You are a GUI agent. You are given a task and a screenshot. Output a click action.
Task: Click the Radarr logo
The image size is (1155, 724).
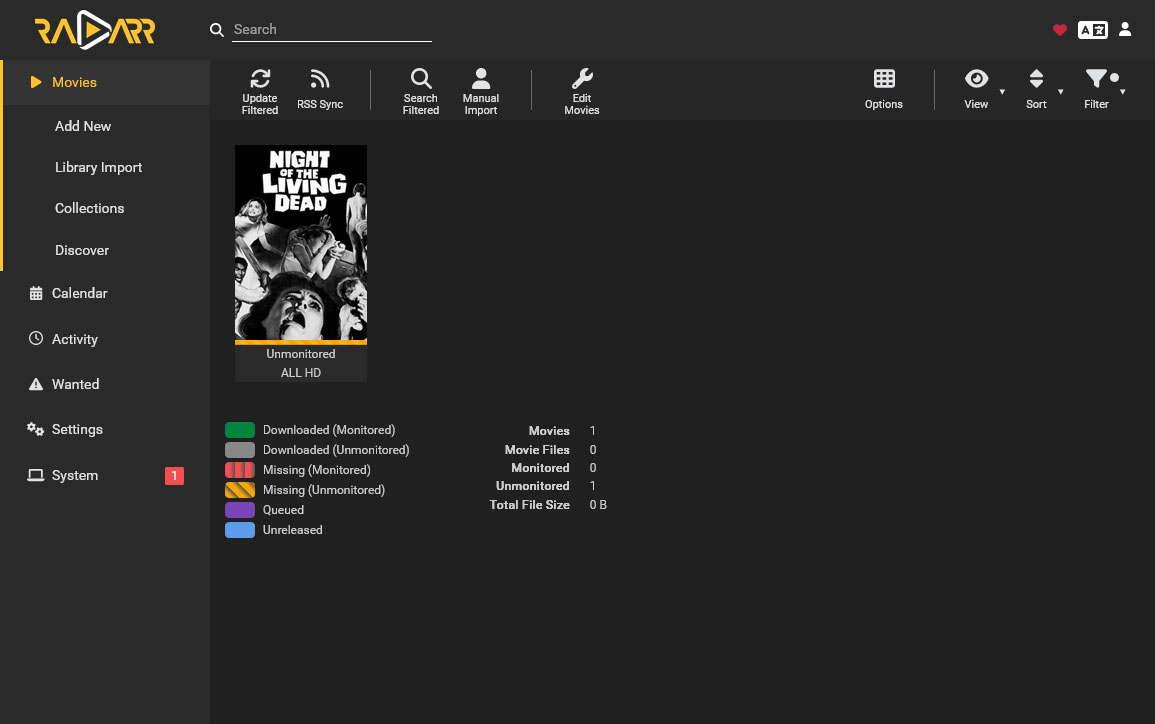[x=94, y=30]
